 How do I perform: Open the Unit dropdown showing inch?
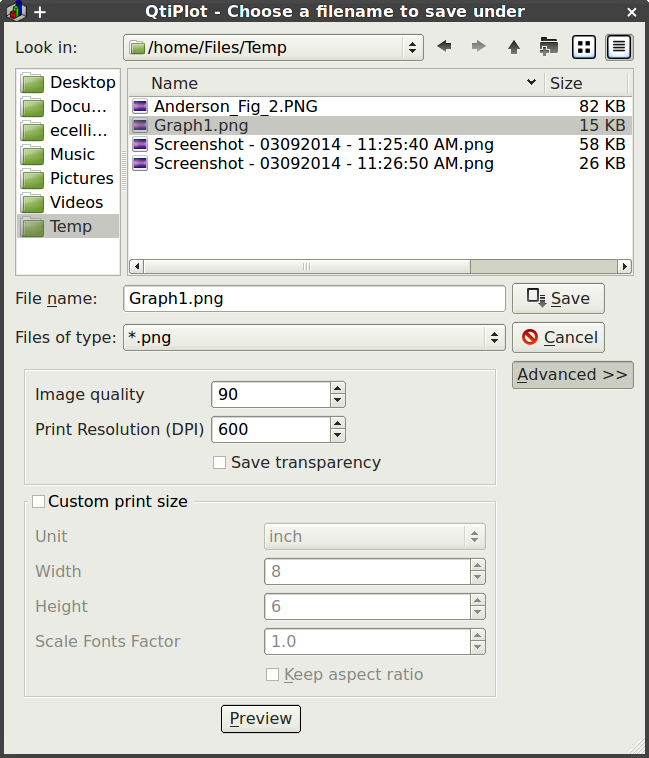375,537
